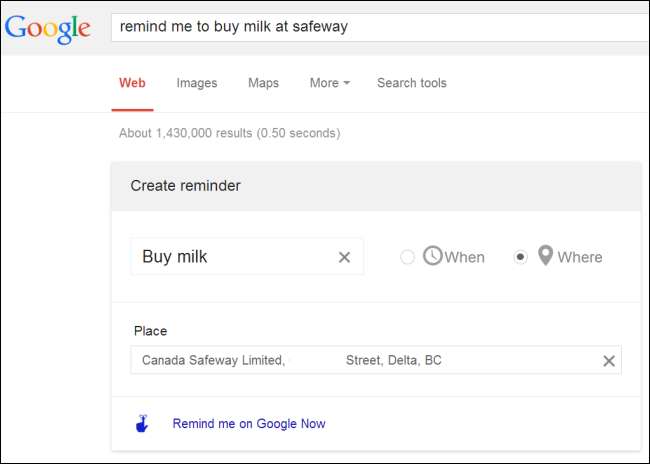The height and width of the screenshot is (464, 650).
Task: Click the Place field with Canada Safeway
Action: (x=360, y=360)
